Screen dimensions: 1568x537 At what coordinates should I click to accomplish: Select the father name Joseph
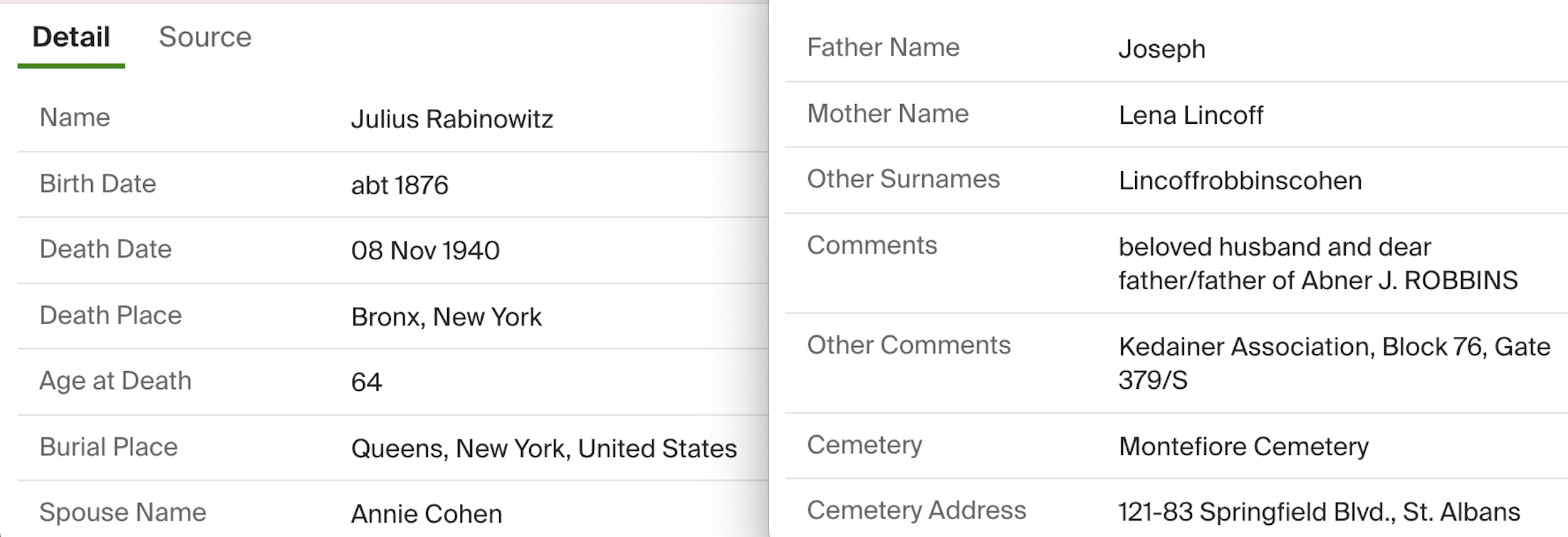coord(1162,49)
